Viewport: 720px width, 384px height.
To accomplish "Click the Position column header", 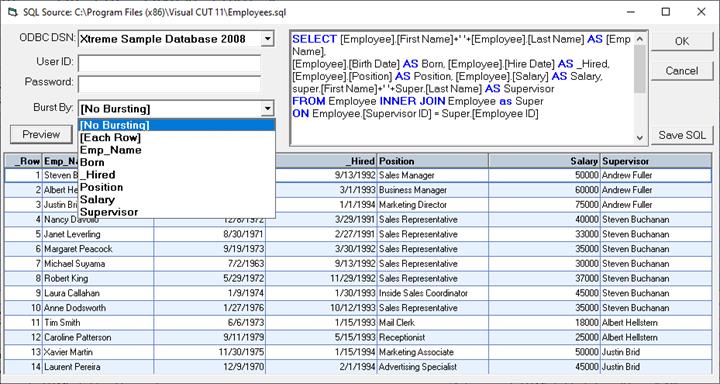I will (x=433, y=161).
